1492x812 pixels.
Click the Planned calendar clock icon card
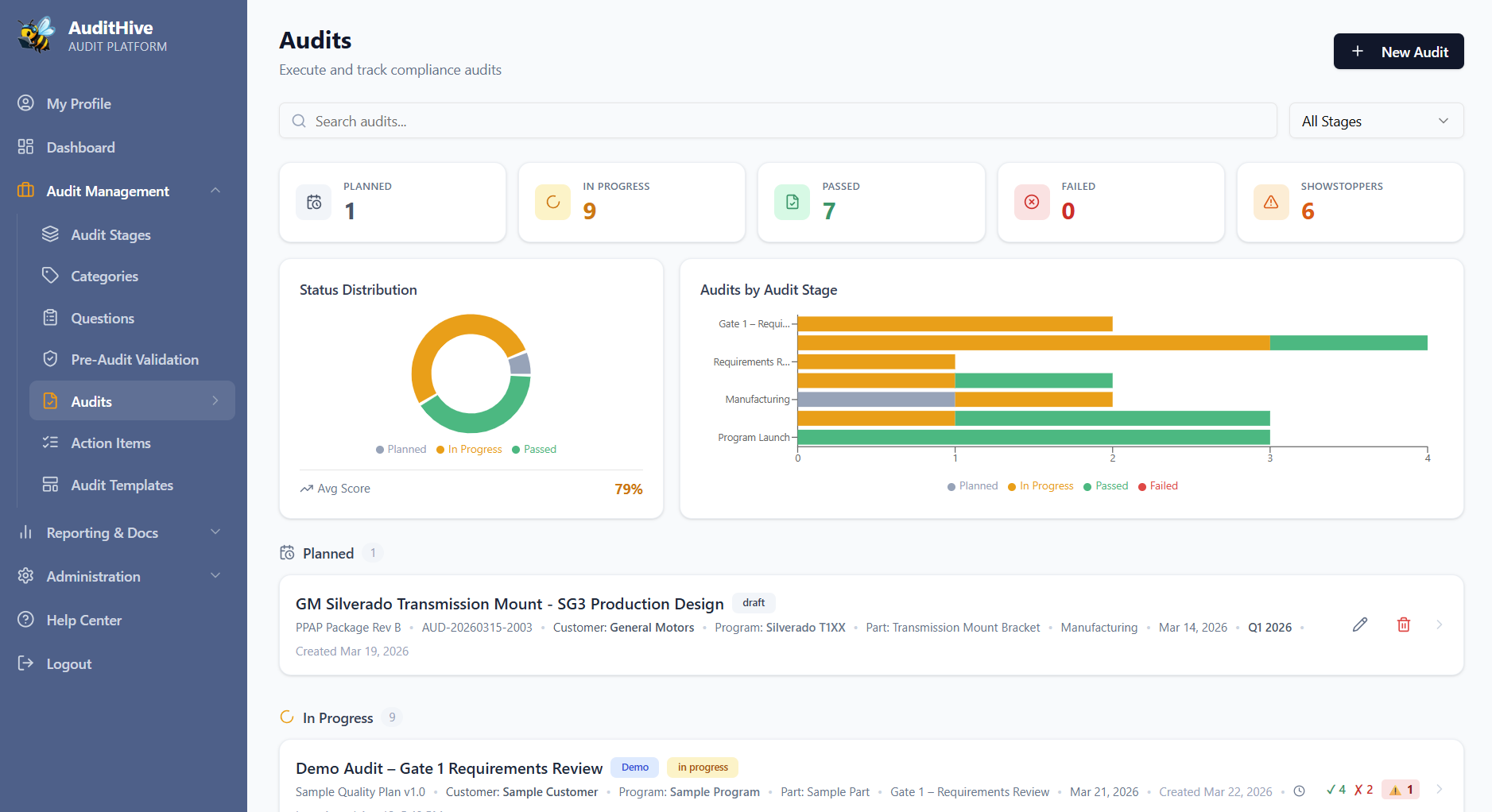coord(314,202)
